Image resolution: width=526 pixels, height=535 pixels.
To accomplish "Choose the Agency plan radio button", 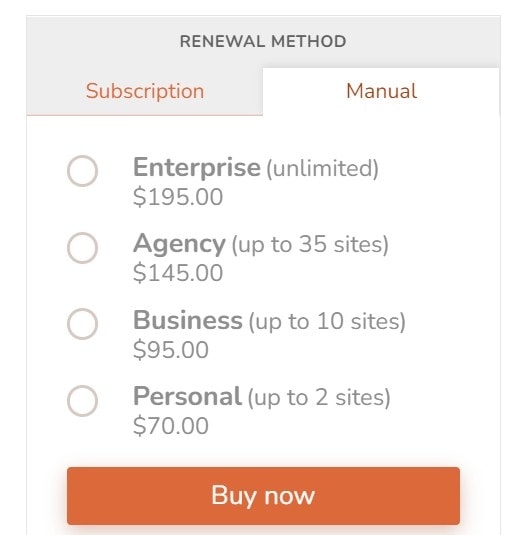I will (x=83, y=248).
